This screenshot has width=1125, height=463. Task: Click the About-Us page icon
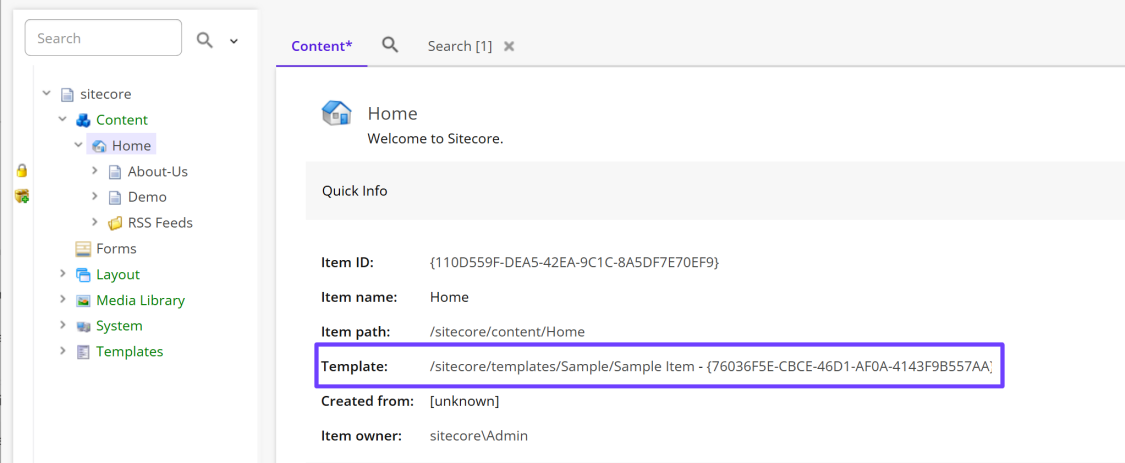click(x=115, y=172)
